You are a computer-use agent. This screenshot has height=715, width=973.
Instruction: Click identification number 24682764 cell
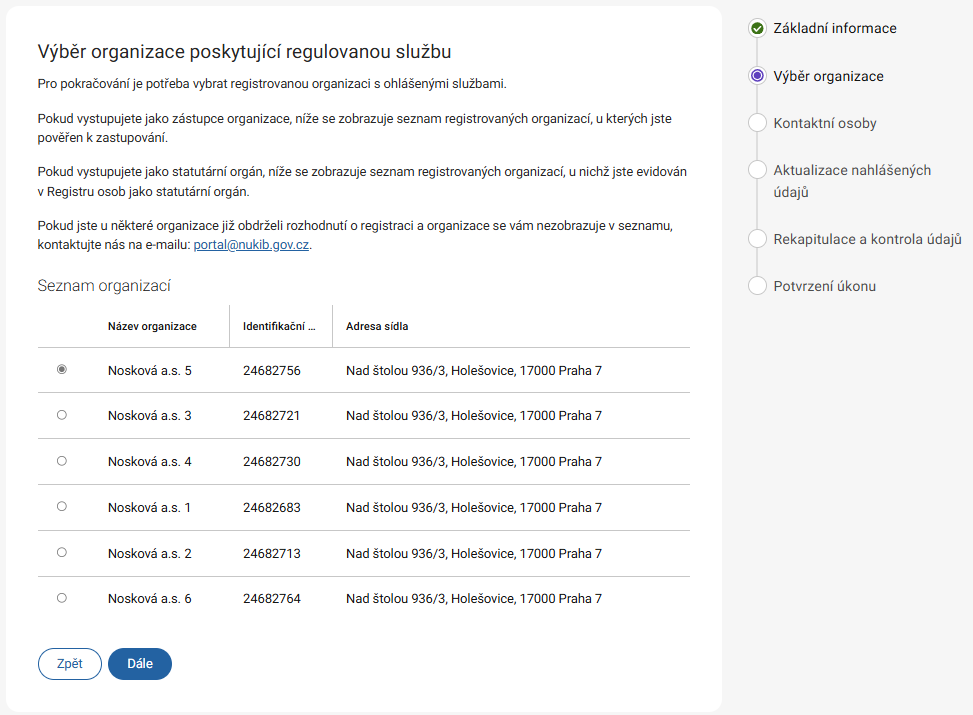(272, 599)
